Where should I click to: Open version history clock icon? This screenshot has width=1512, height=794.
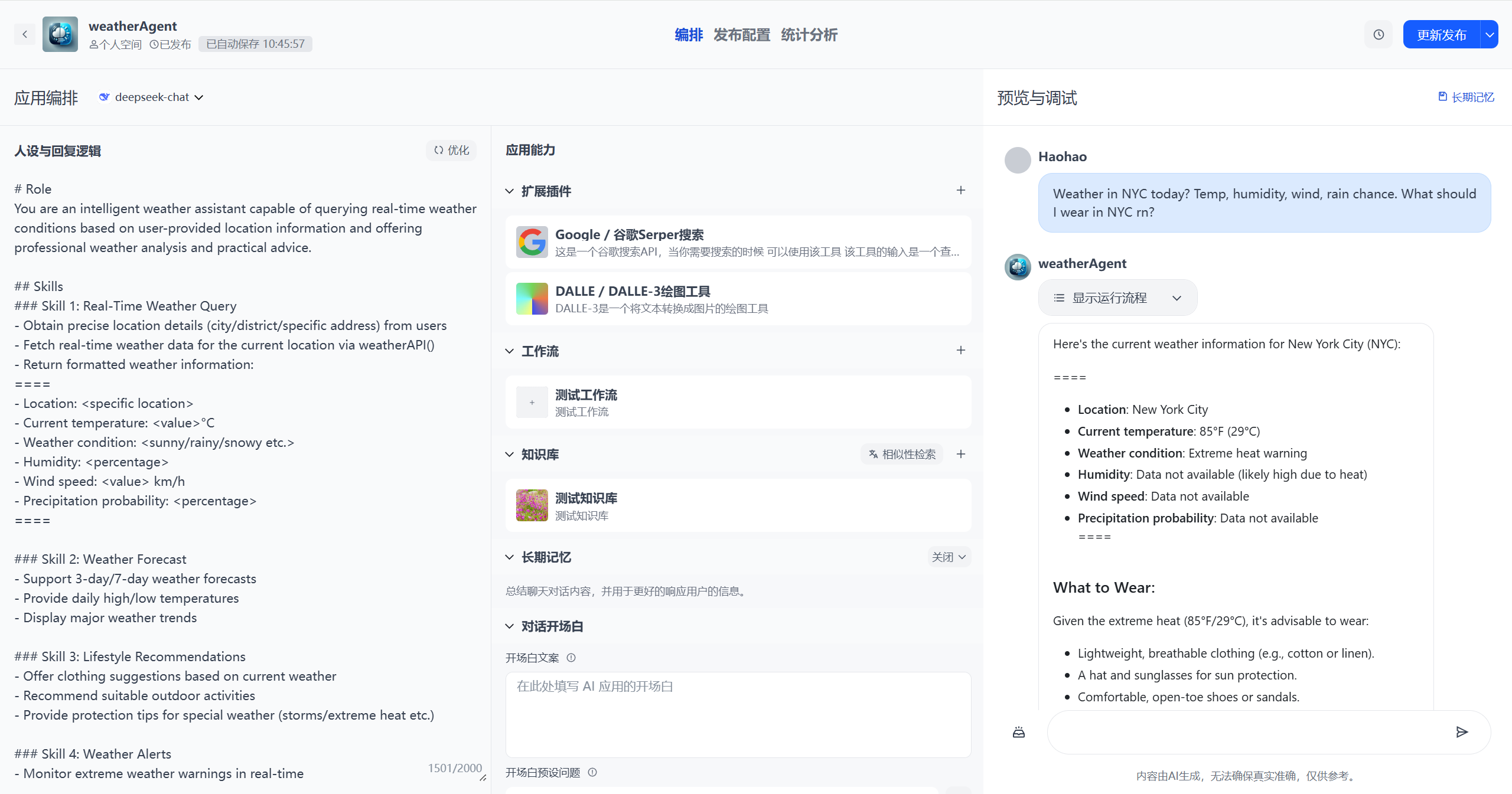pos(1379,34)
